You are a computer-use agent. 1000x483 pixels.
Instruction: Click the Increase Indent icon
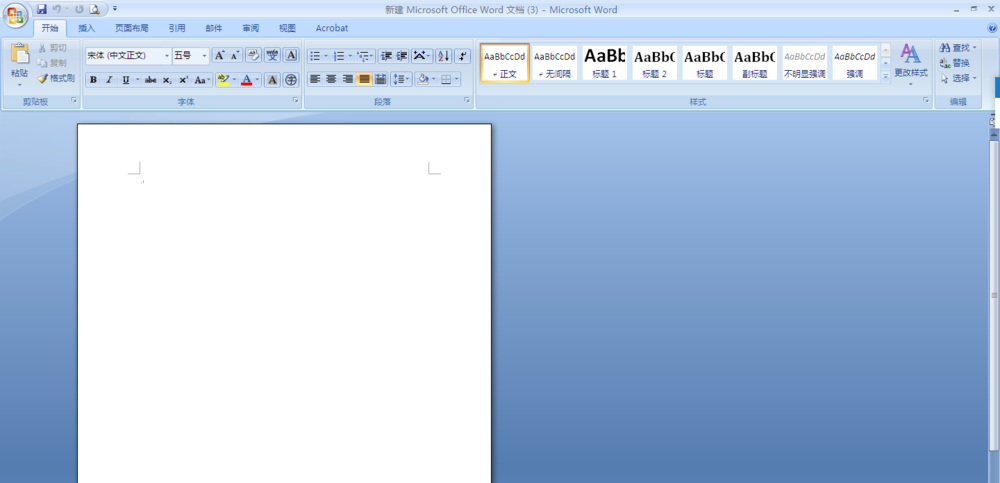[x=402, y=56]
